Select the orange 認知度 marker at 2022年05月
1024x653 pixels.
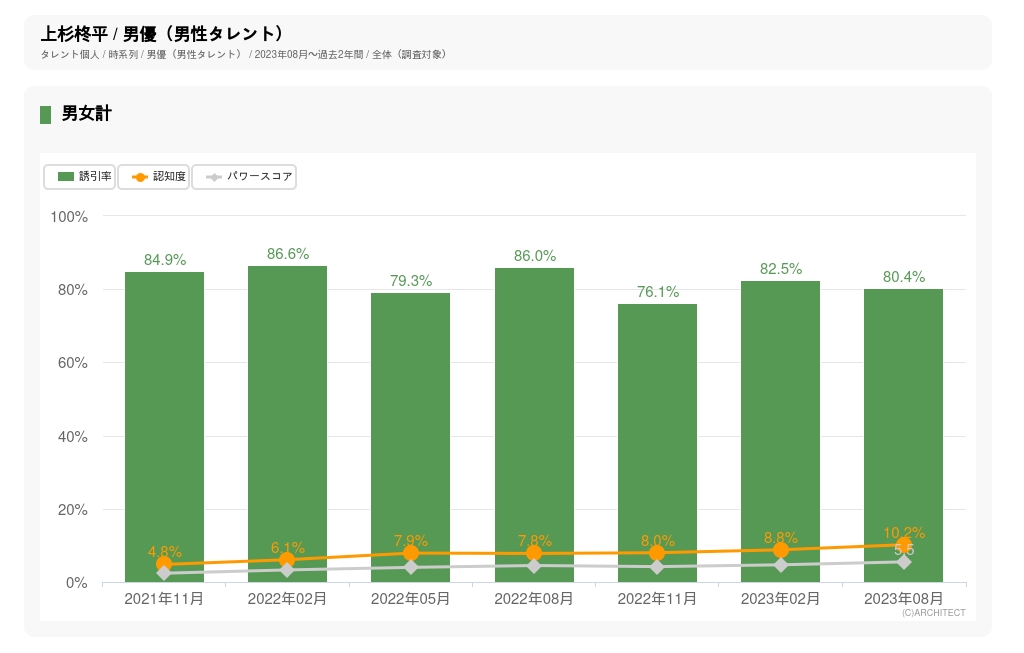[x=411, y=553]
